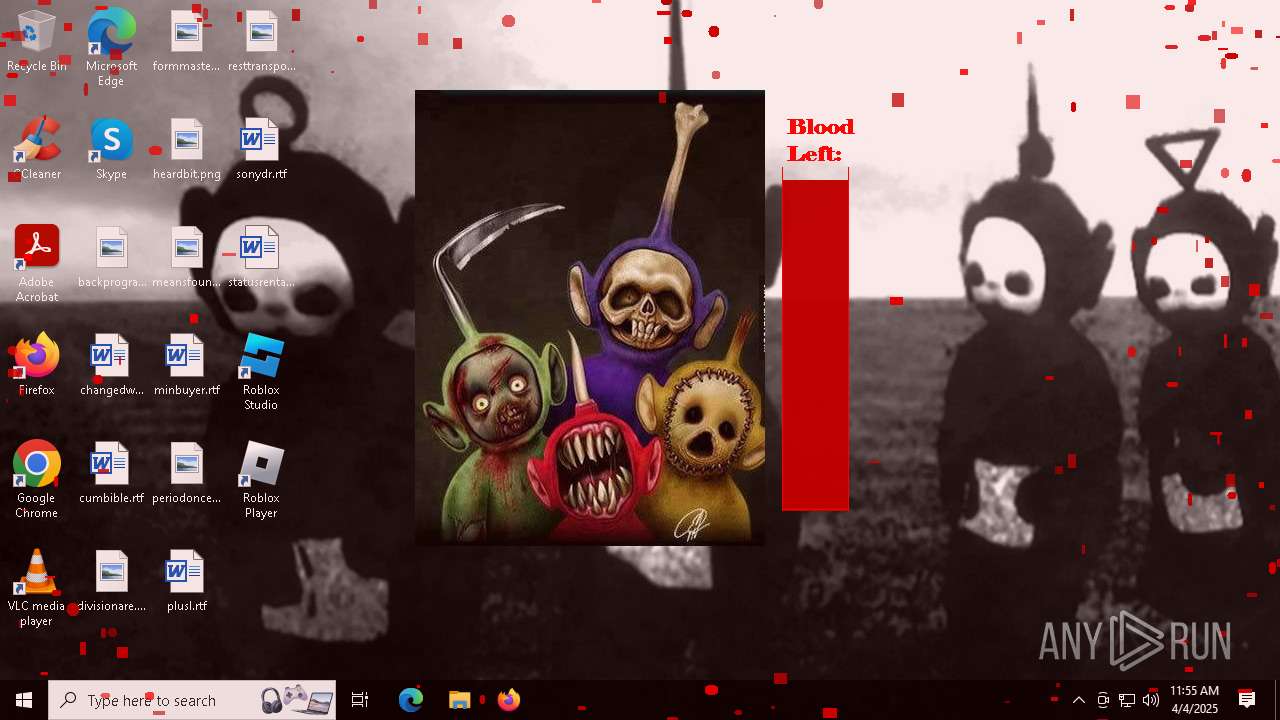Select the formmaste... image file

click(x=186, y=42)
